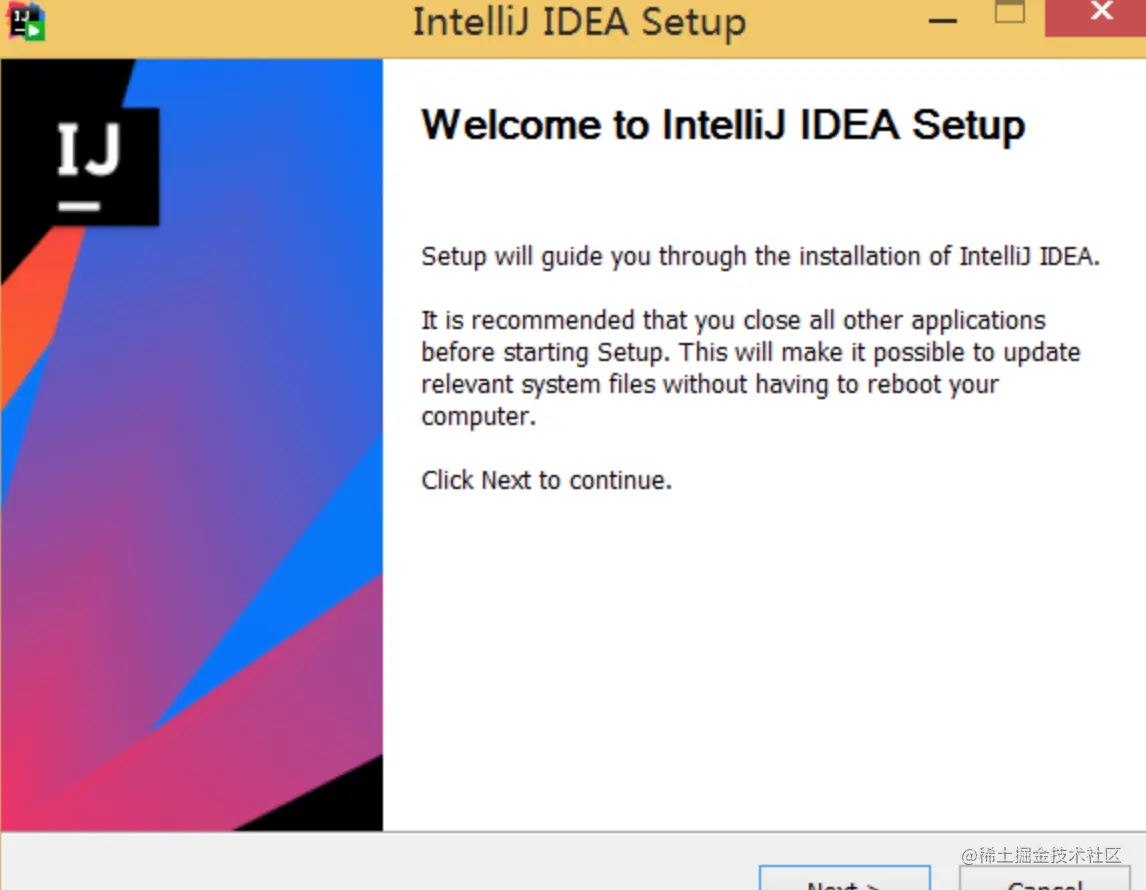Click the paragraph recommending closing other applications
Screen dimensions: 1146x890
tap(750, 368)
